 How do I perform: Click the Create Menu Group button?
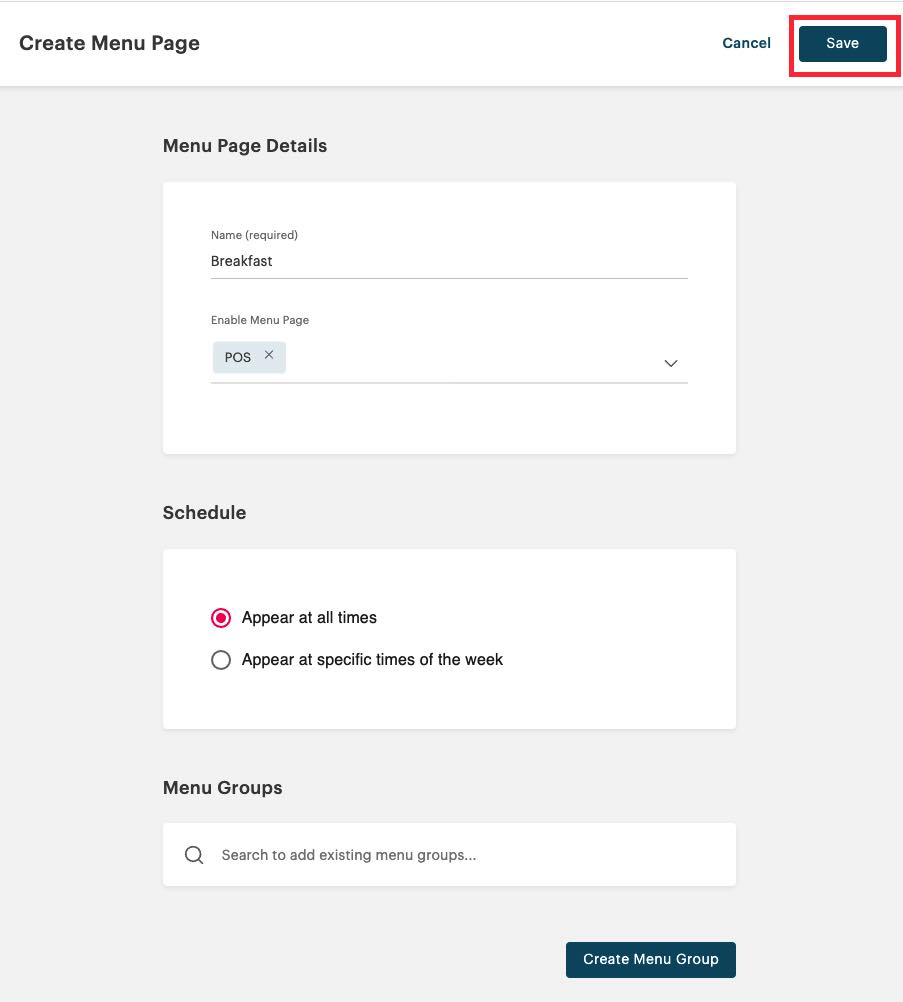tap(650, 959)
